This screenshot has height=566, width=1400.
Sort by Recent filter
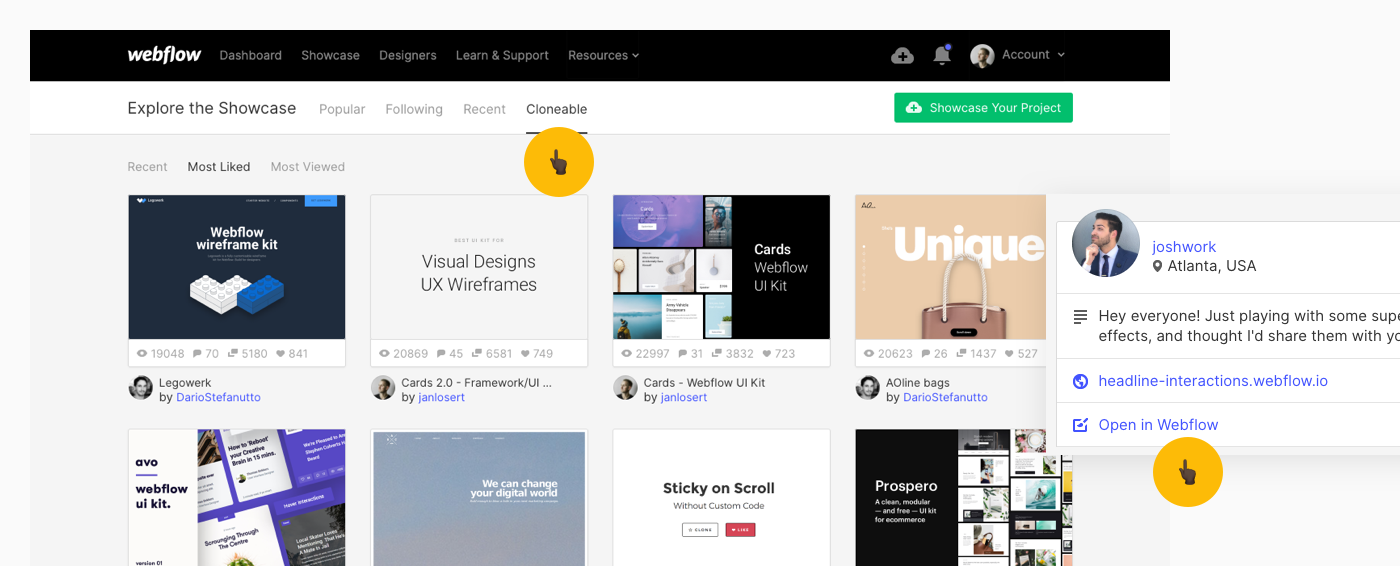click(x=147, y=167)
